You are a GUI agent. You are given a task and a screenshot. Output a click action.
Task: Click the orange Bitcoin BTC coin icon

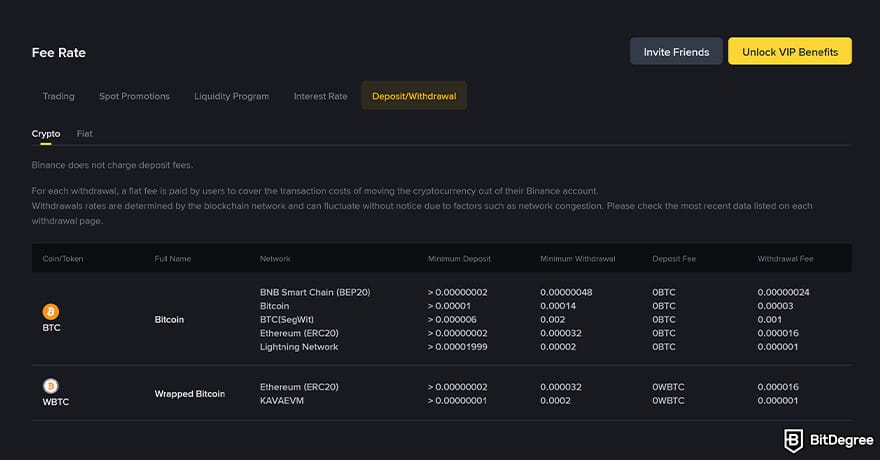pos(51,311)
